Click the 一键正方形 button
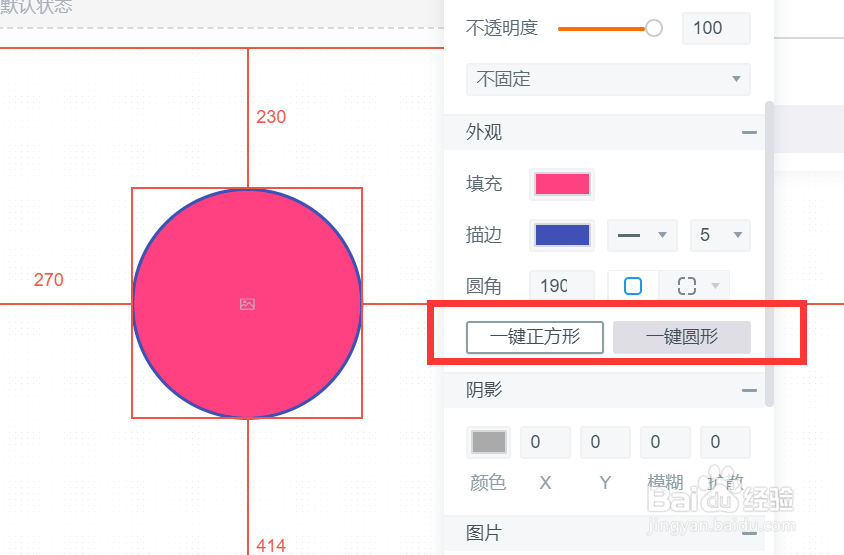 click(535, 337)
